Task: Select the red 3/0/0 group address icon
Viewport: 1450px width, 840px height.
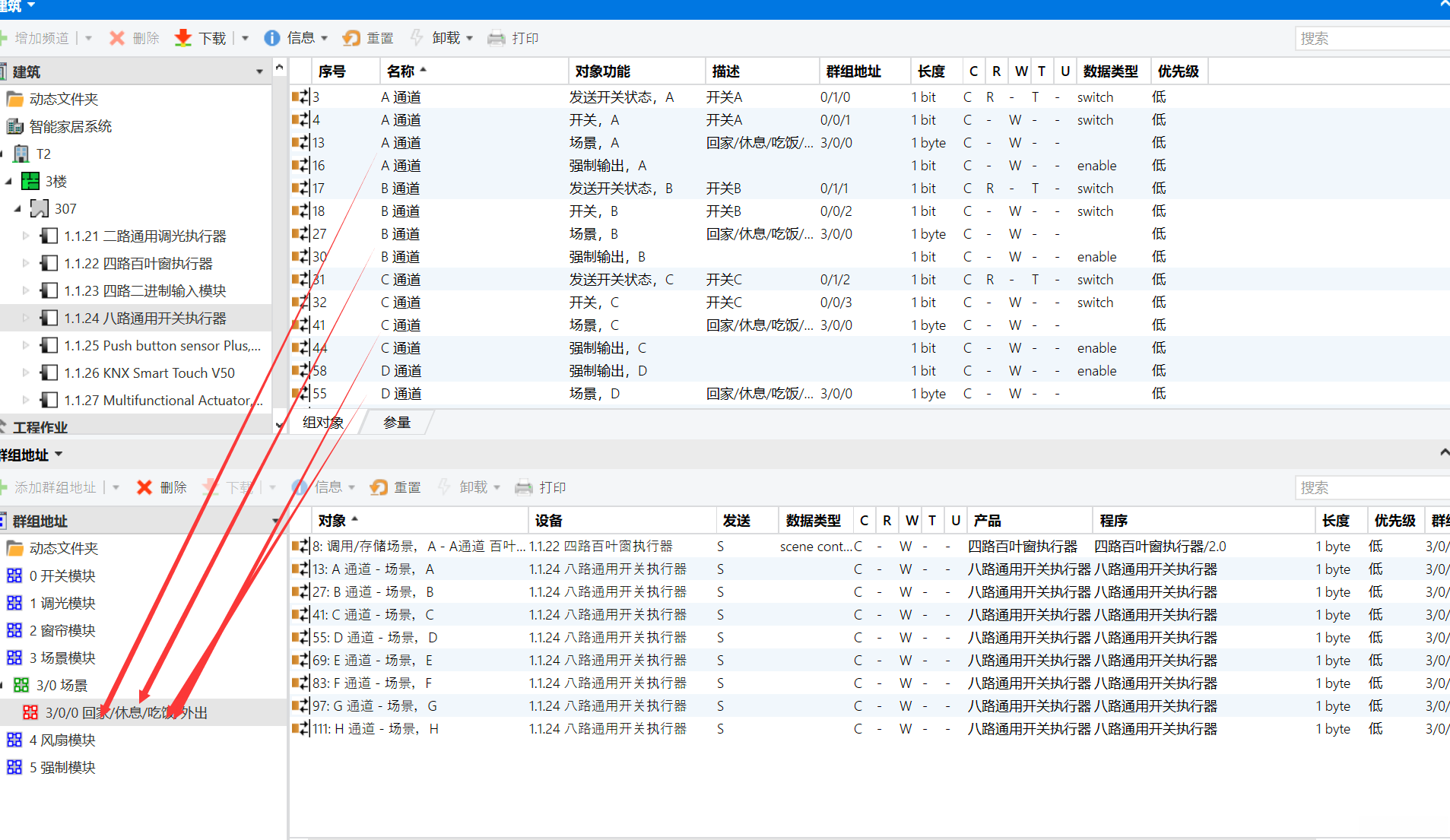Action: (30, 713)
